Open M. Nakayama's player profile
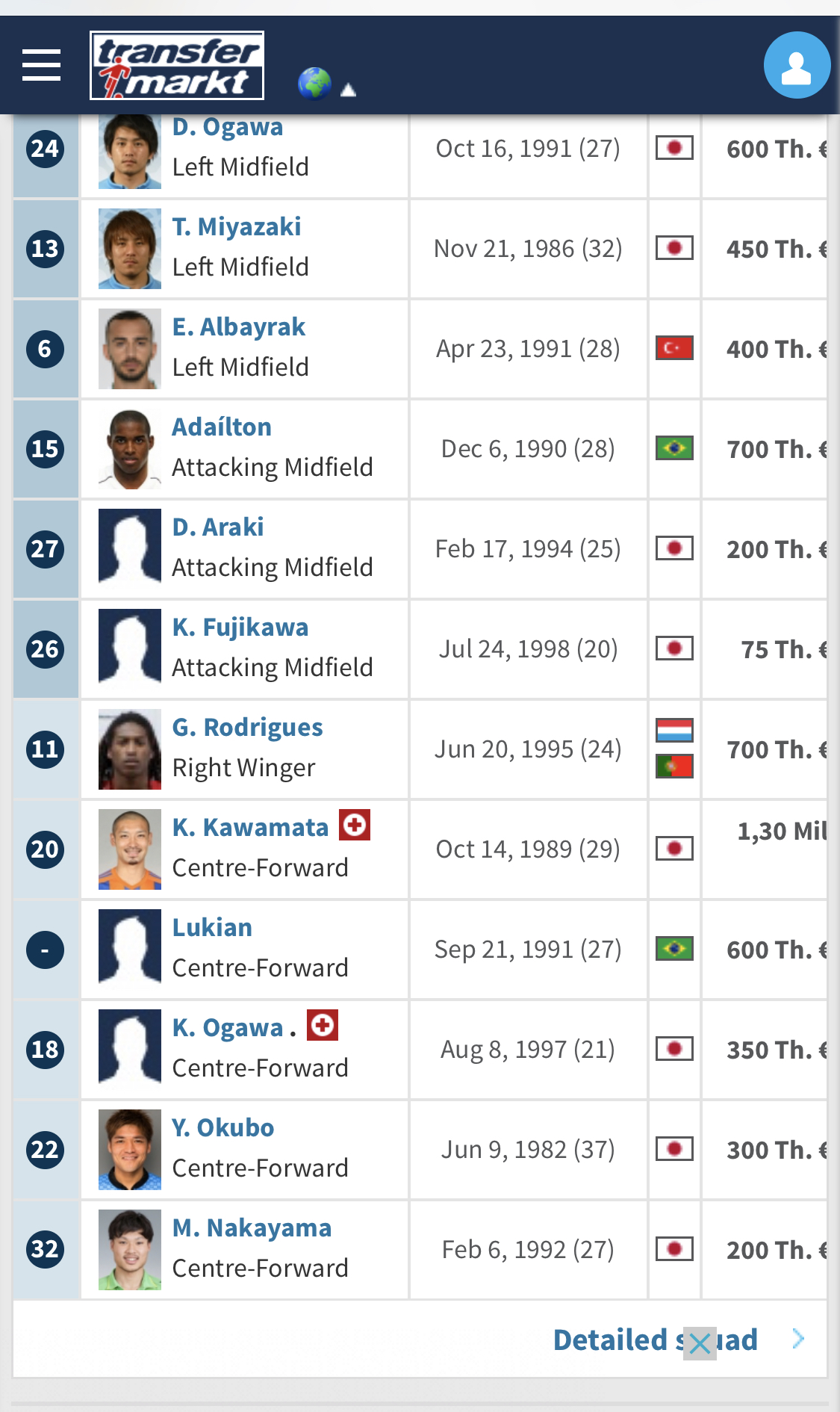Screen dimensions: 840x1412 (x=252, y=1227)
